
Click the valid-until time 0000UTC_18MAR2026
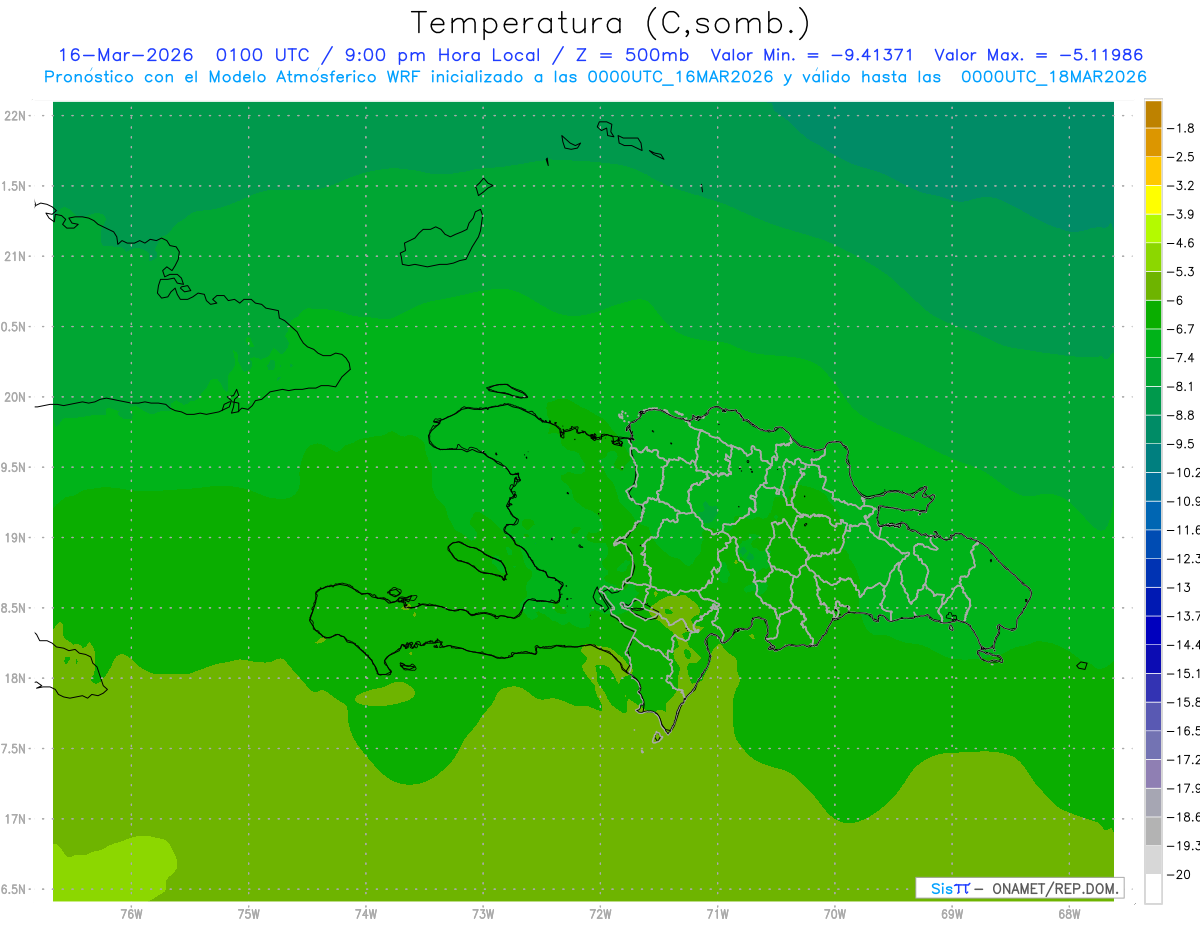[x=1053, y=77]
